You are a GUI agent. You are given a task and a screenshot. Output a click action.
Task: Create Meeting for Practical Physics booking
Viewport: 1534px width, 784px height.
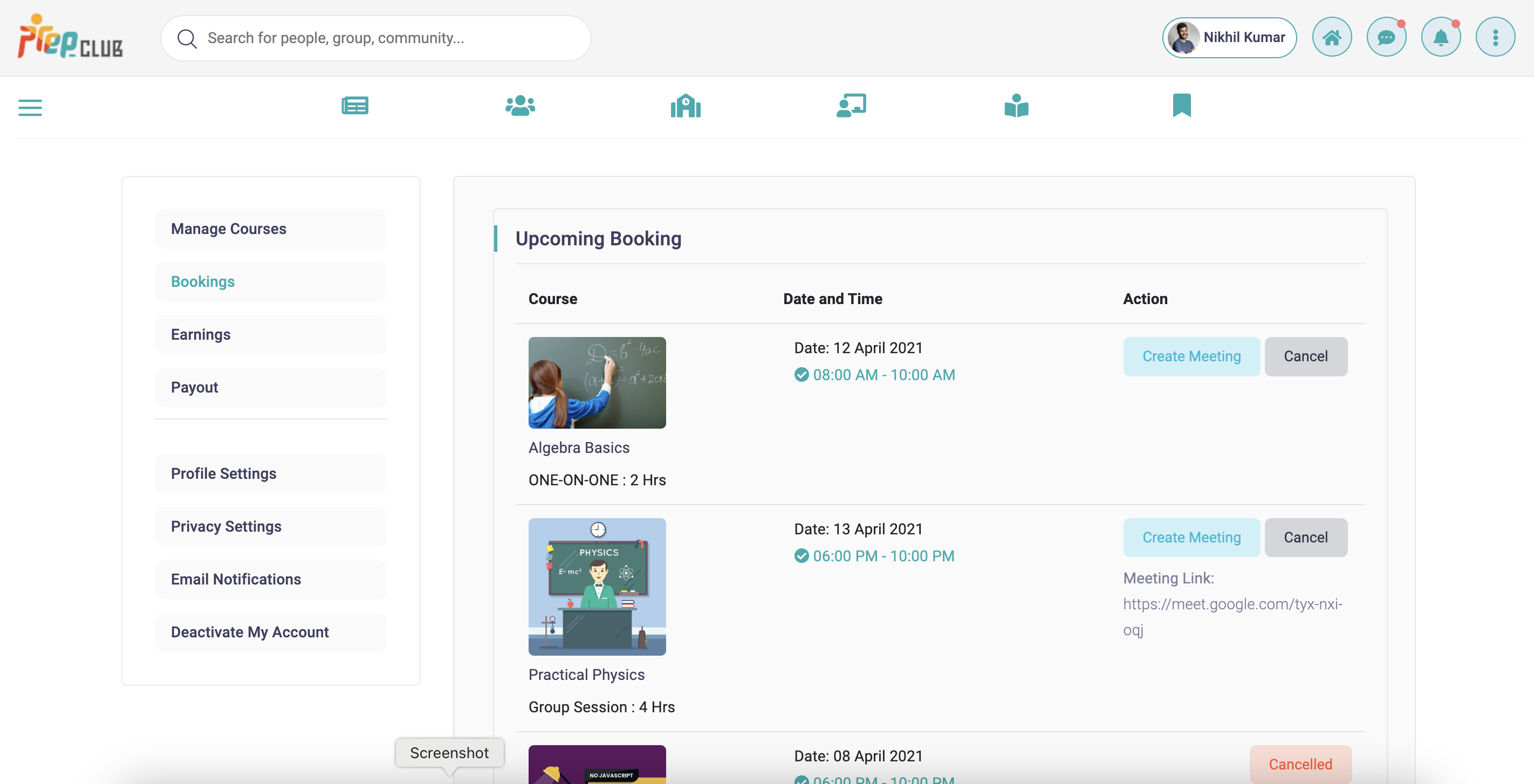(1191, 538)
